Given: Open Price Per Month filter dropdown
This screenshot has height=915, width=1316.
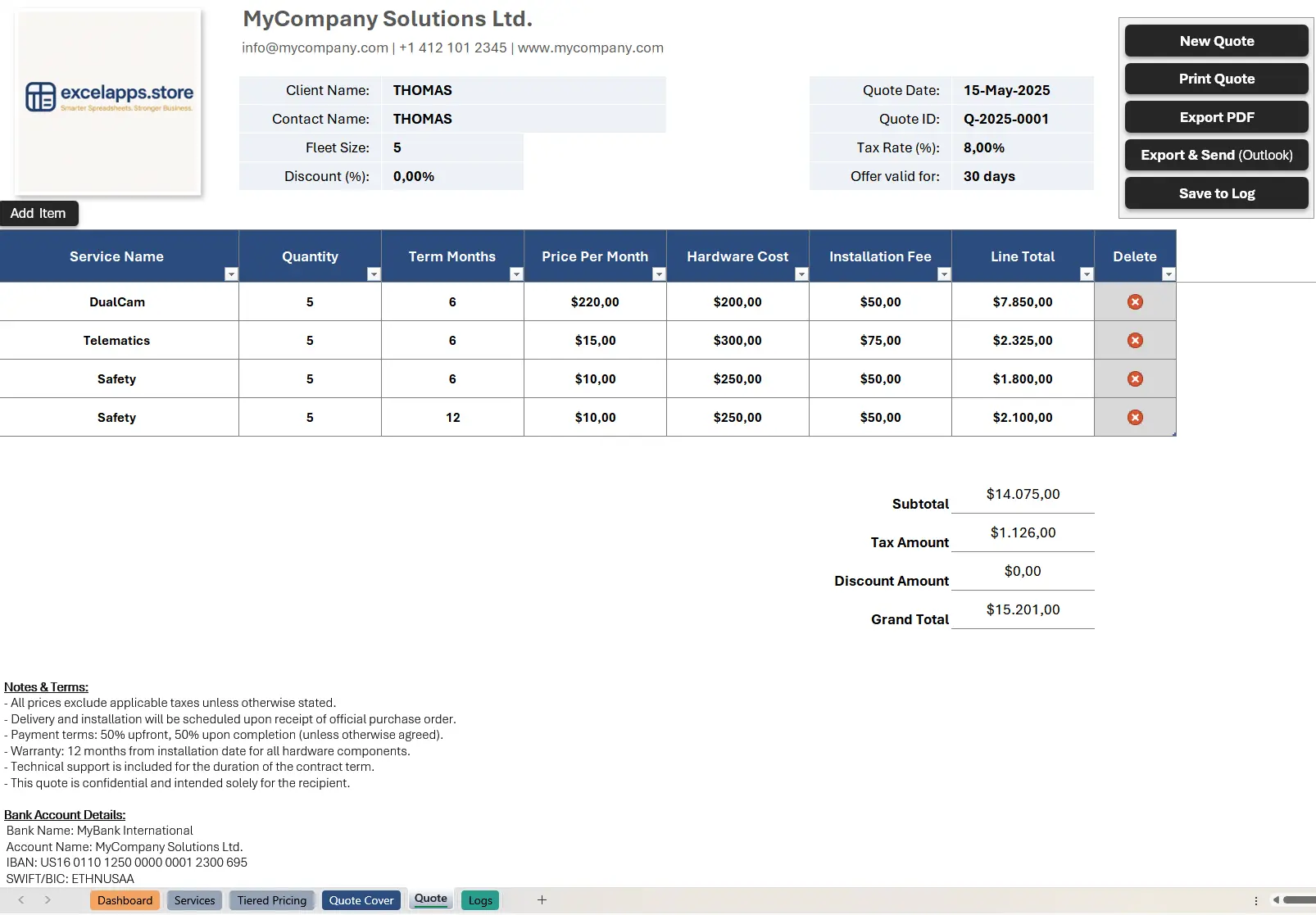Looking at the screenshot, I should [x=659, y=274].
